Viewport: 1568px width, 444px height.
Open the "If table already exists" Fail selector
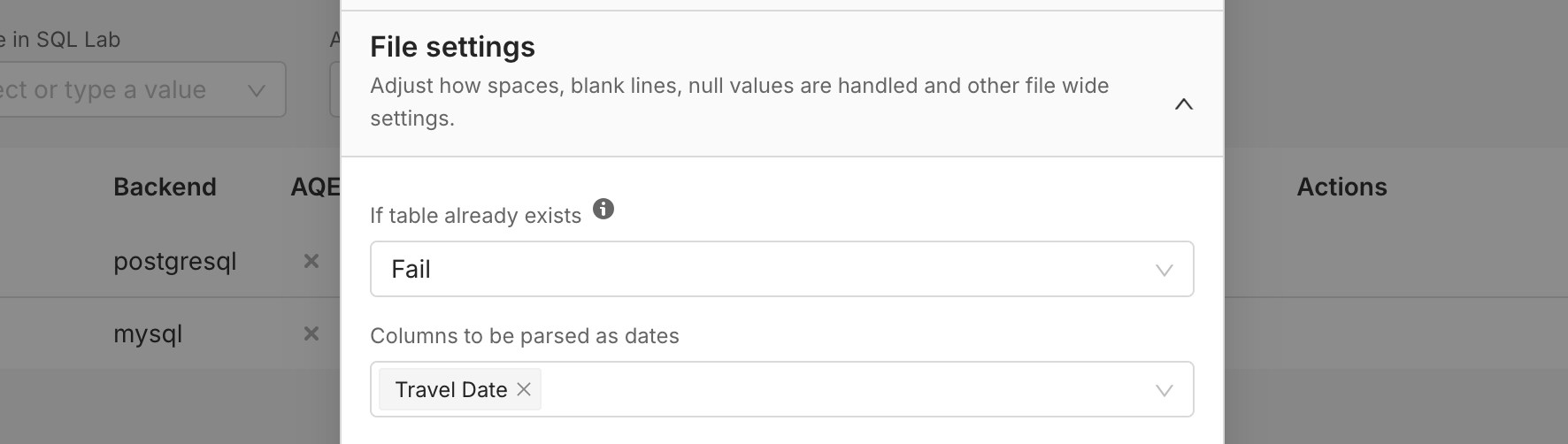(761, 269)
